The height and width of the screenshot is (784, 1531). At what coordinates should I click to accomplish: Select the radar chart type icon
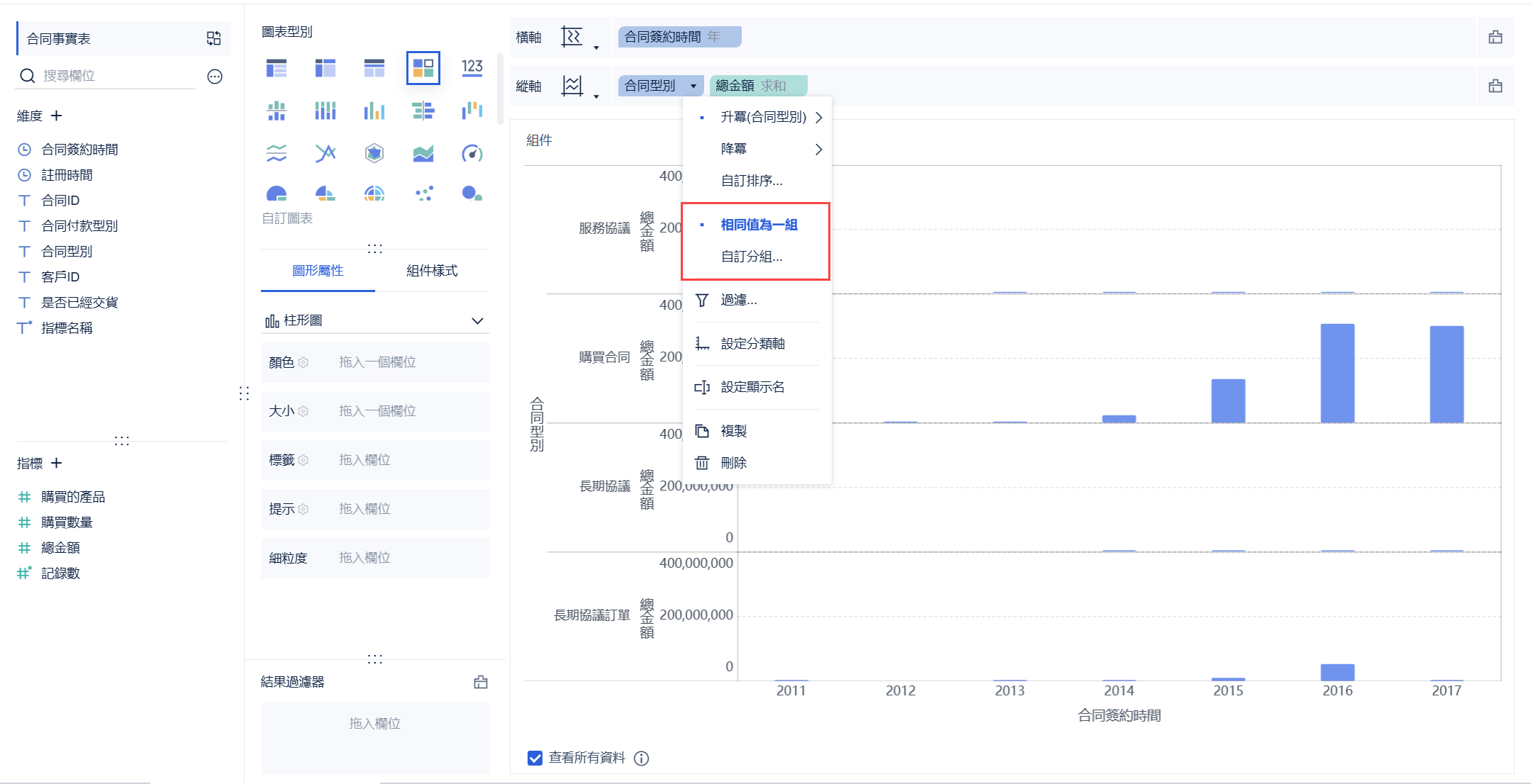pos(374,153)
